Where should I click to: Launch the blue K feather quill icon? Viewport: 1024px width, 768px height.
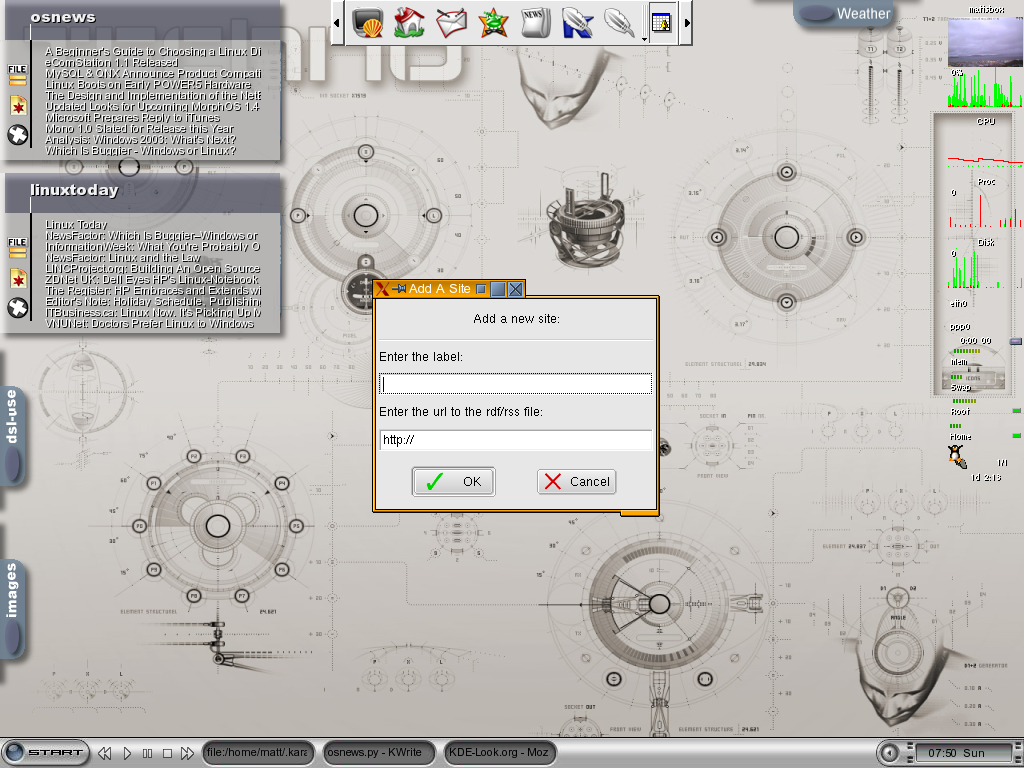(x=577, y=22)
